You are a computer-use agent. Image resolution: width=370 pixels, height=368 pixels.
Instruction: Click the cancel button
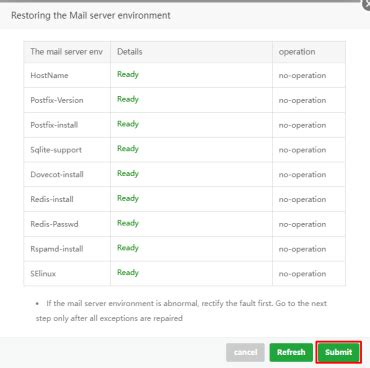click(x=245, y=352)
